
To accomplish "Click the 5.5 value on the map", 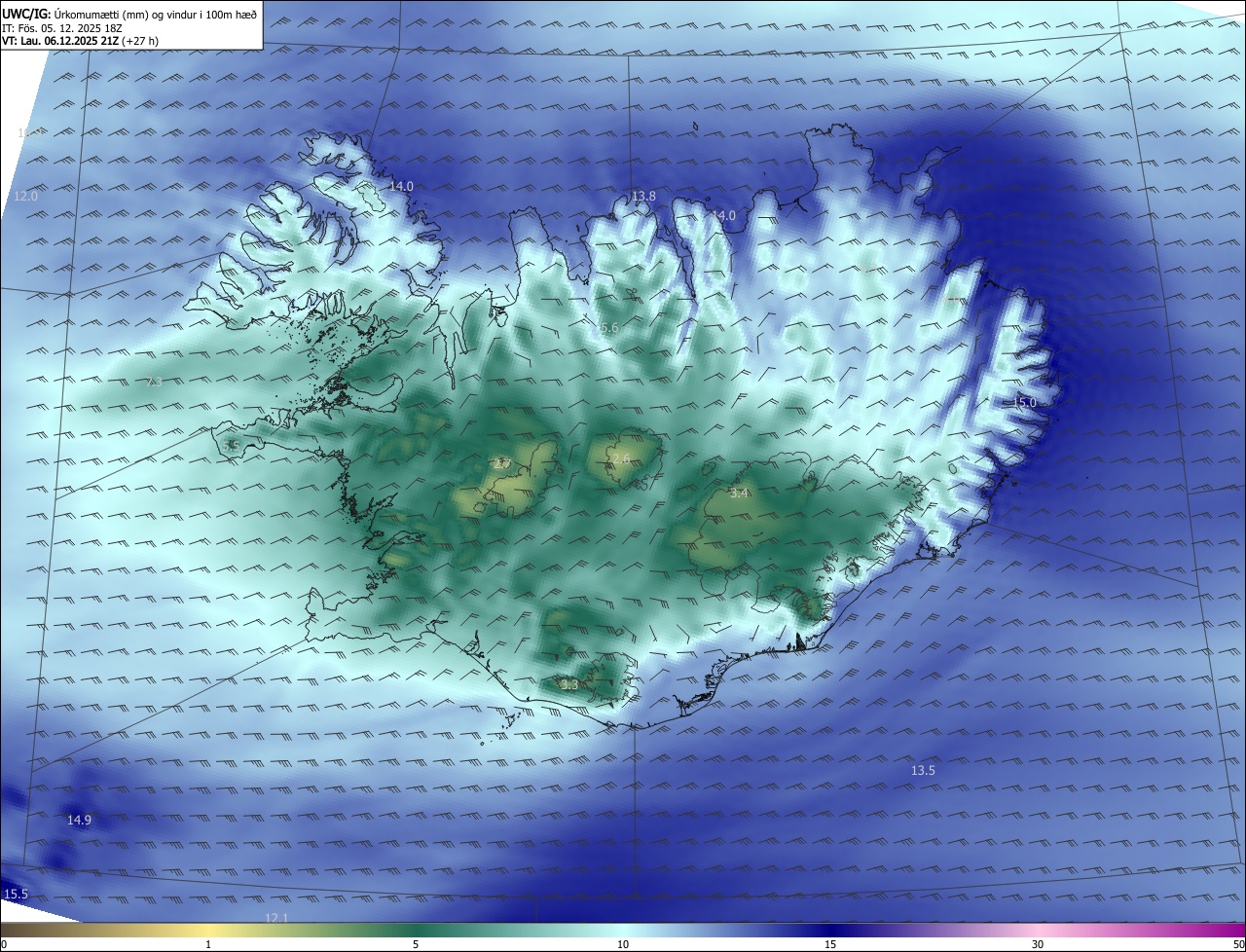I will pyautogui.click(x=231, y=445).
